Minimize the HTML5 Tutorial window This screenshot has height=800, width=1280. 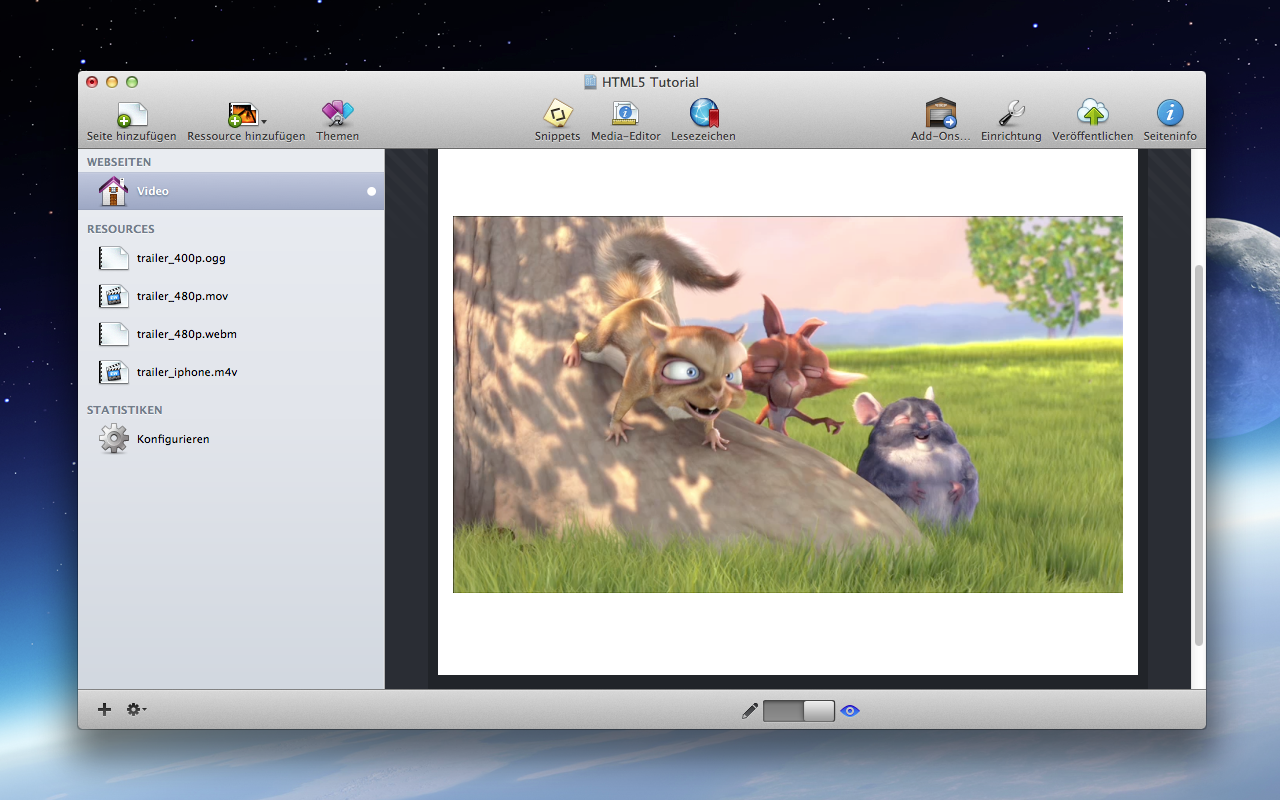112,82
